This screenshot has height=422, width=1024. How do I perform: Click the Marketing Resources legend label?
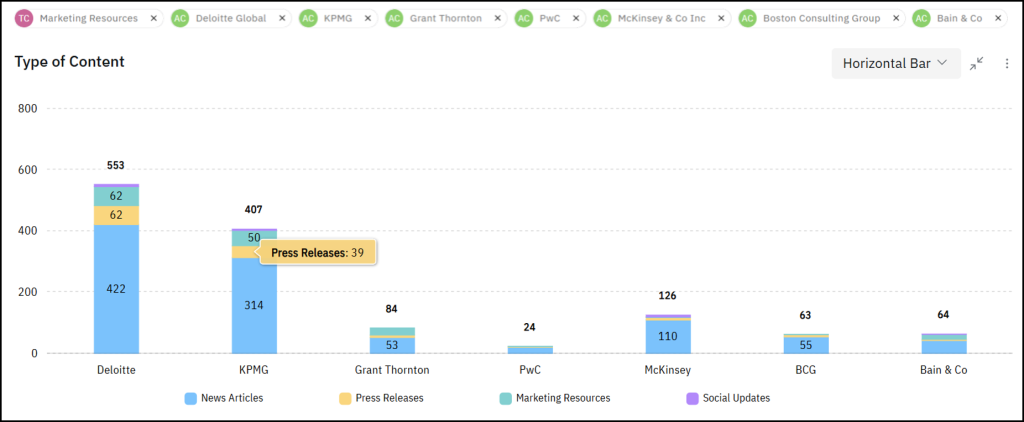563,398
